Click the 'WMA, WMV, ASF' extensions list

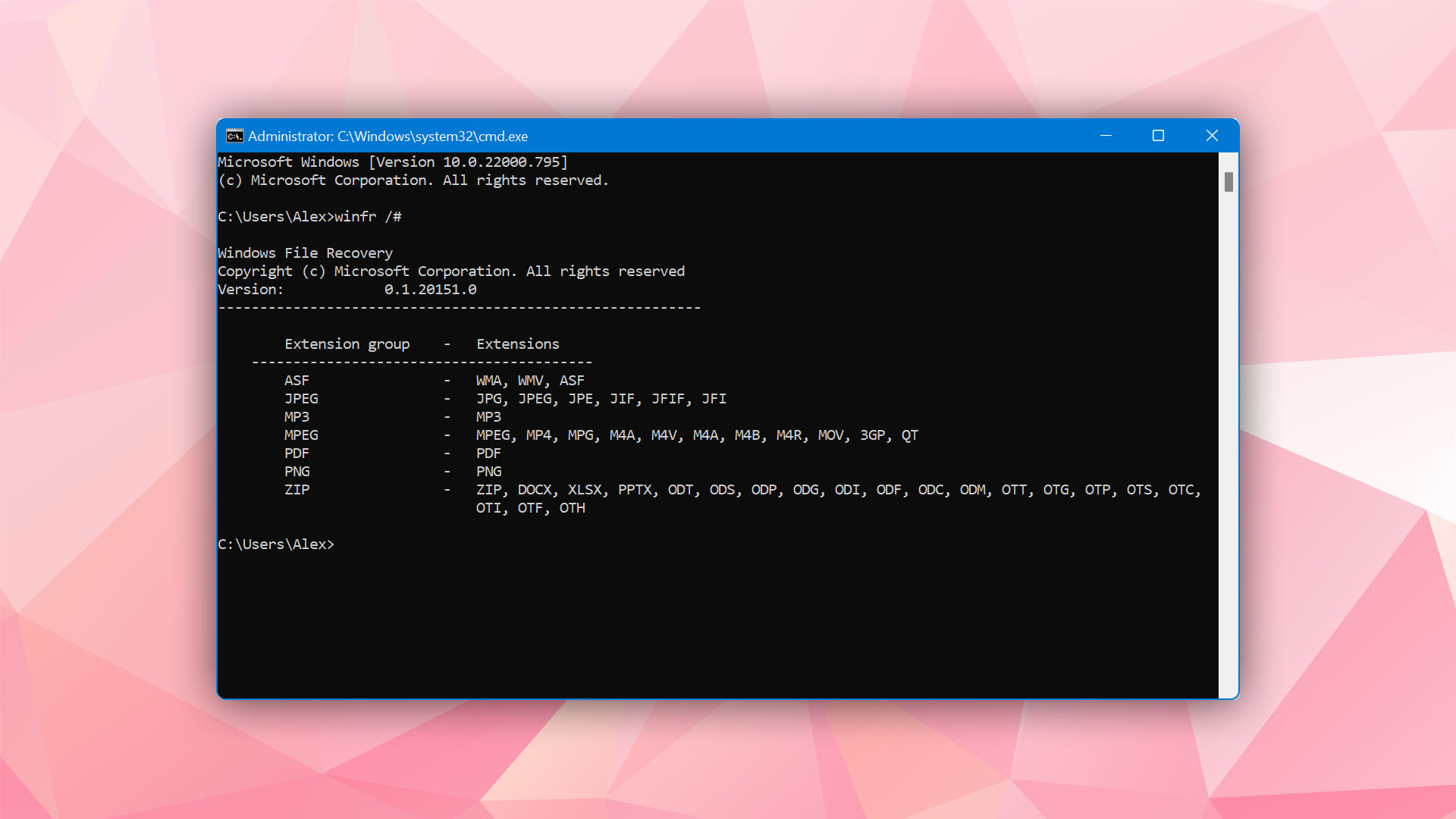[530, 381]
